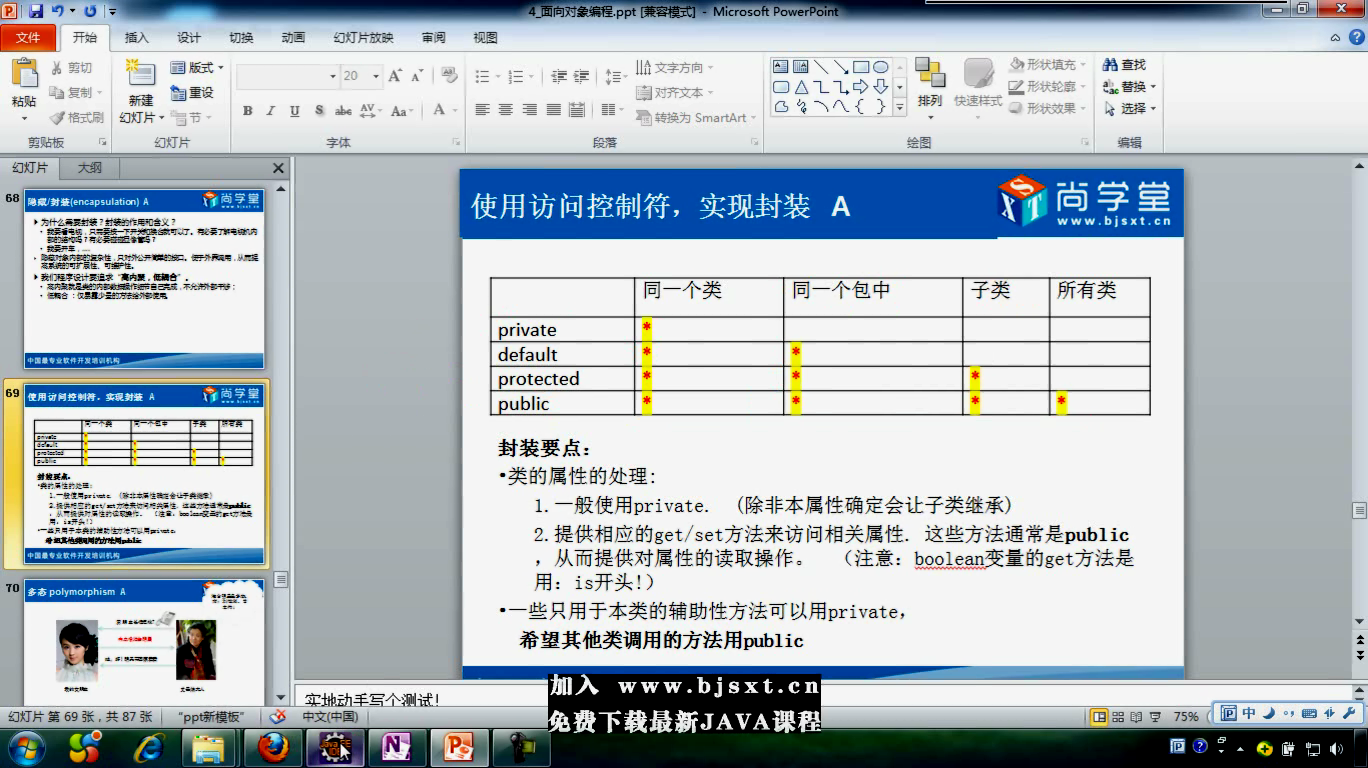The width and height of the screenshot is (1368, 768).
Task: Click the Cut (剪切) button
Action: [x=71, y=68]
